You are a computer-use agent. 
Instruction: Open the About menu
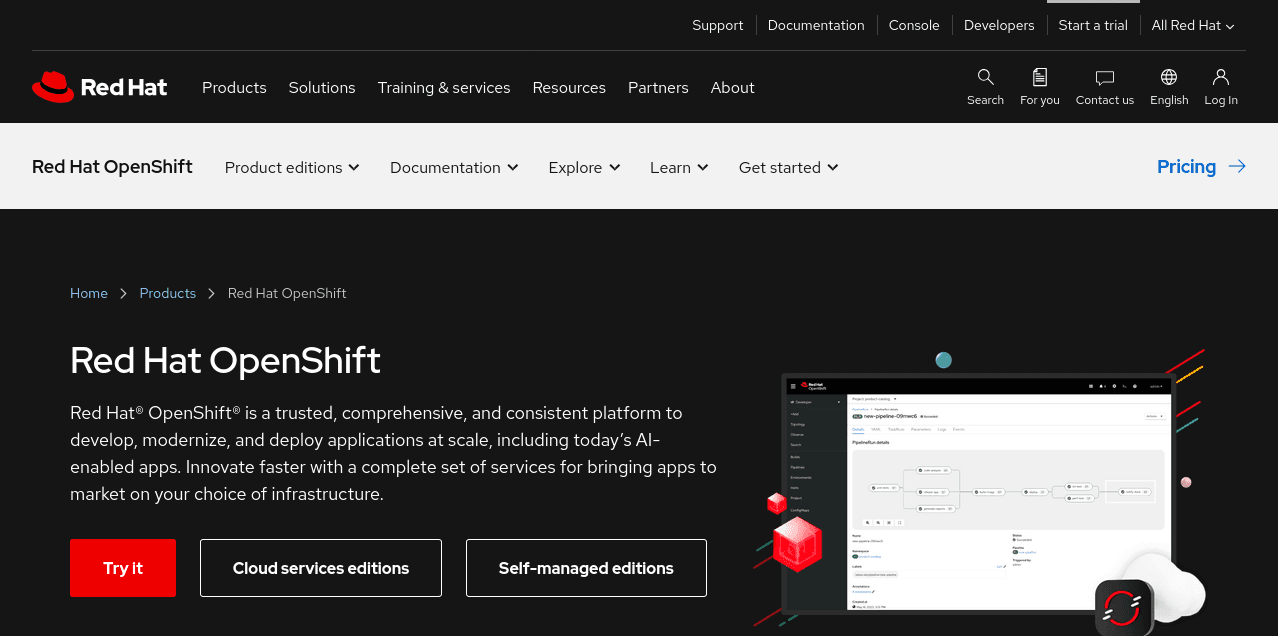coord(732,87)
